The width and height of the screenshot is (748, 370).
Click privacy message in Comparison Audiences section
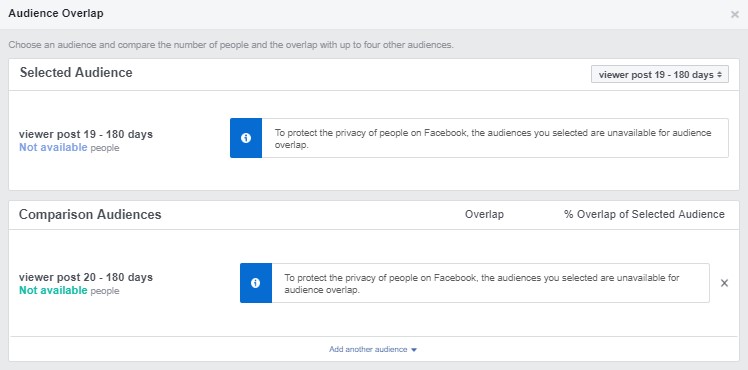click(x=482, y=284)
